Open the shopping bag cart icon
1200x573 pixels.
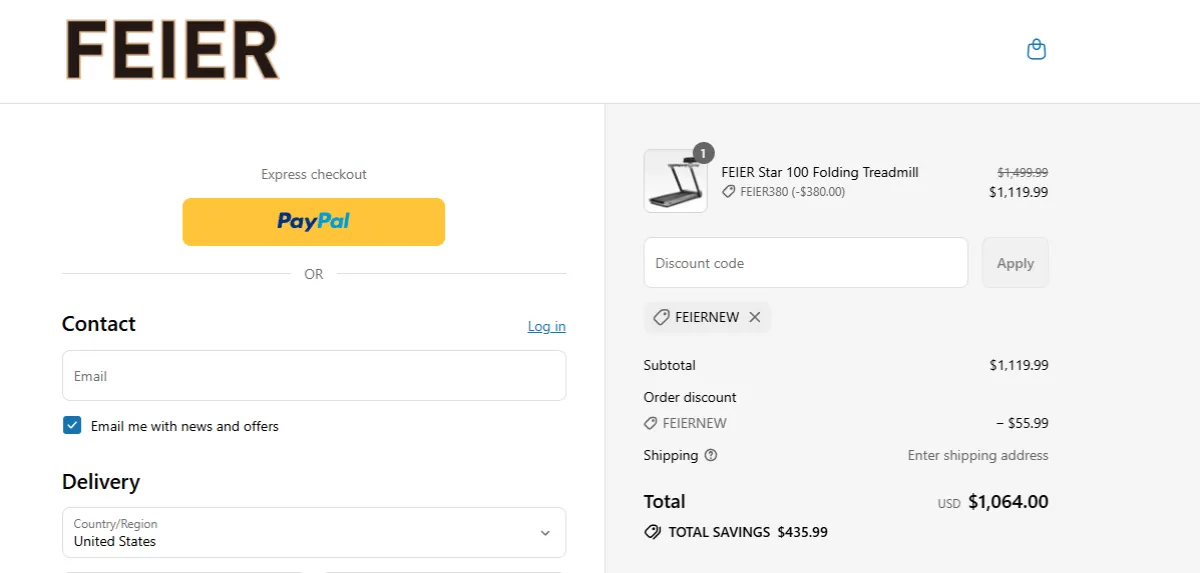(1037, 49)
